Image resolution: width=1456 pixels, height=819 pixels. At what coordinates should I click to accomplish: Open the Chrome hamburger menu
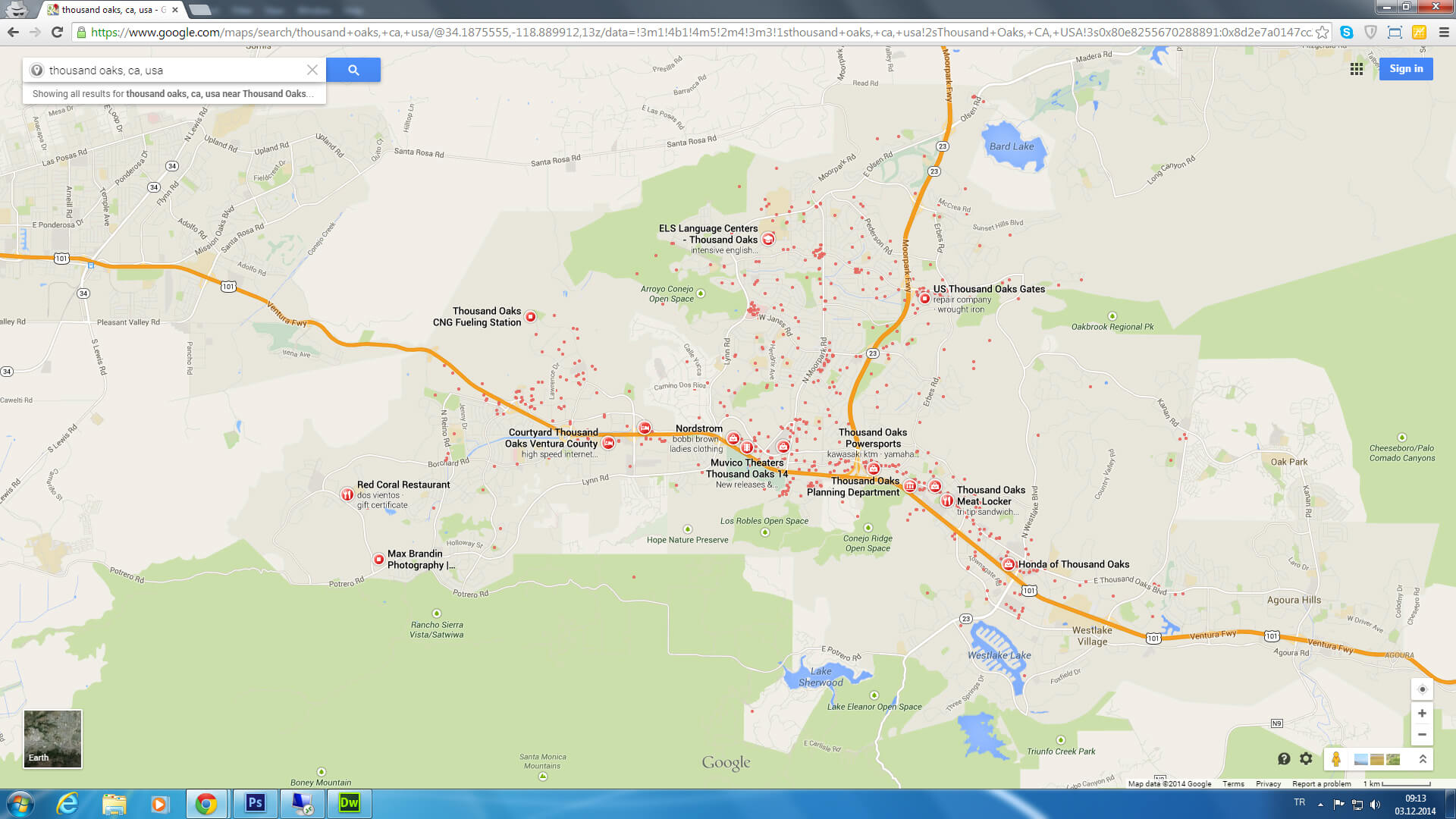1444,32
